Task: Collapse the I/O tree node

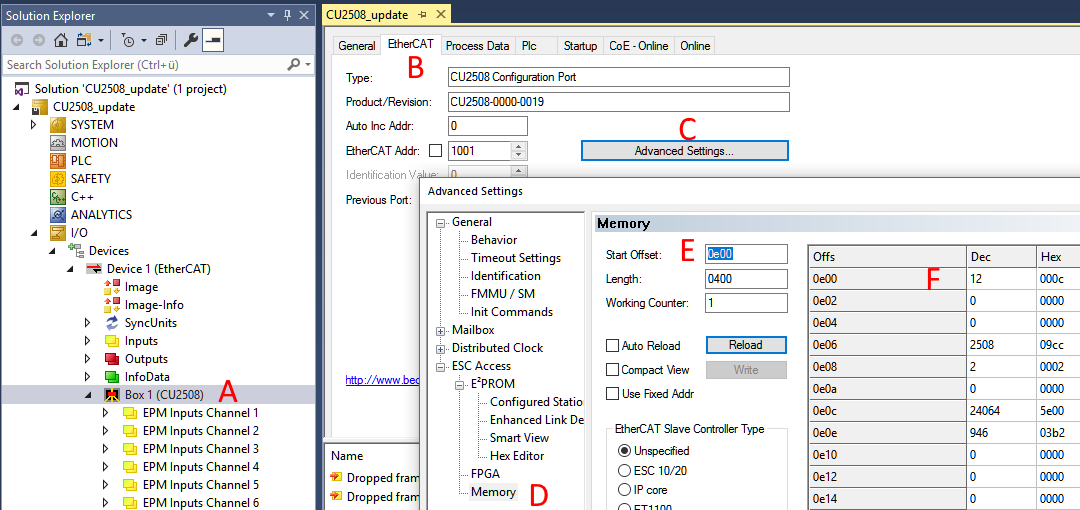Action: (x=34, y=233)
